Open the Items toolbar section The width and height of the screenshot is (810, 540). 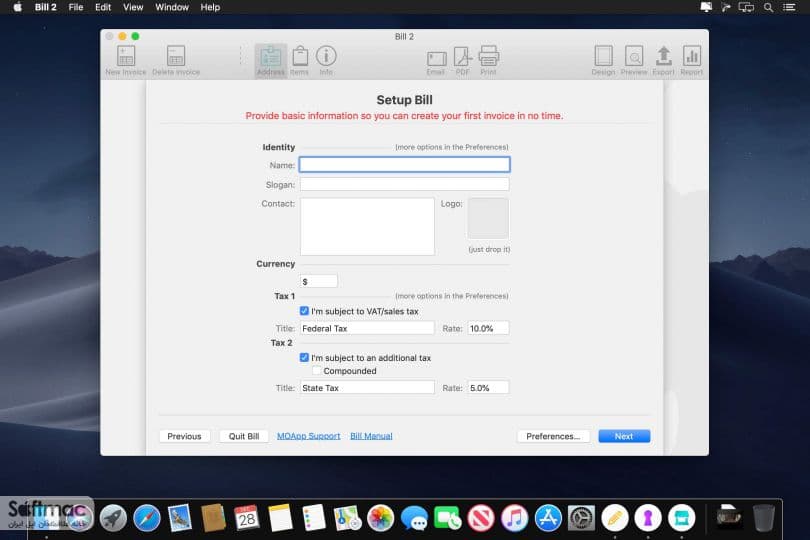pos(300,60)
